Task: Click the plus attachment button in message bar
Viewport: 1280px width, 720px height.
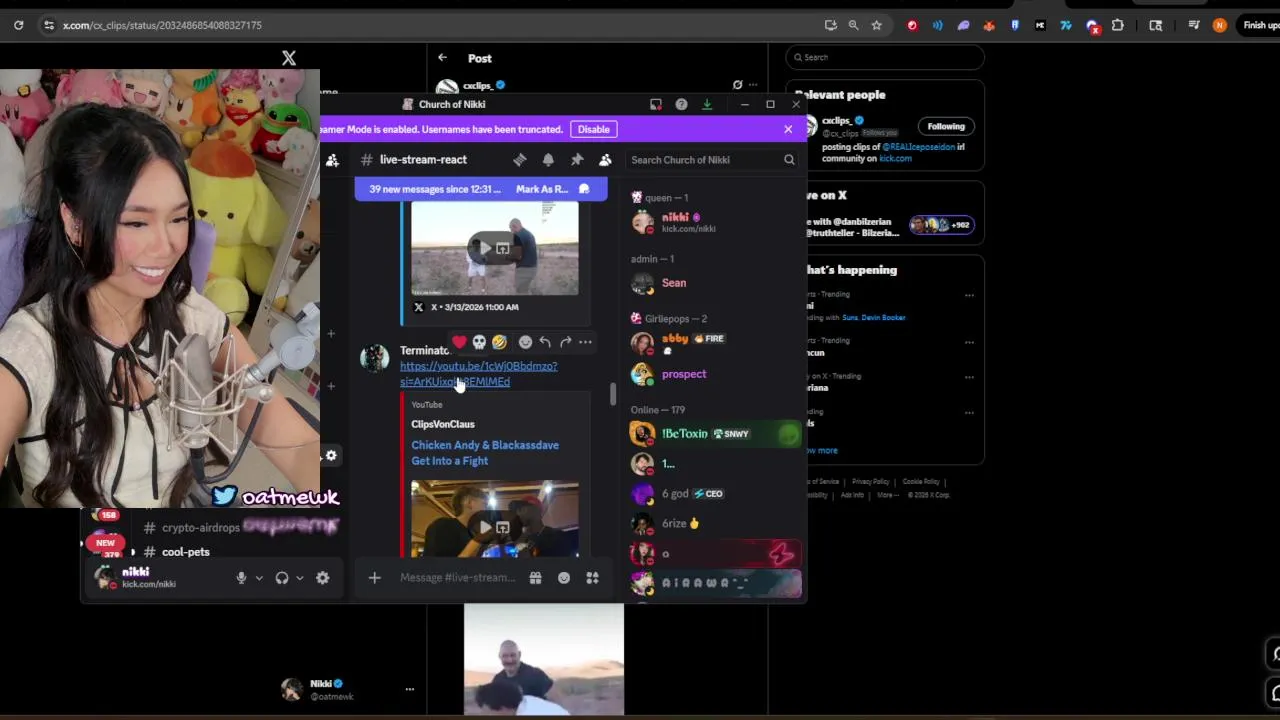Action: (374, 578)
